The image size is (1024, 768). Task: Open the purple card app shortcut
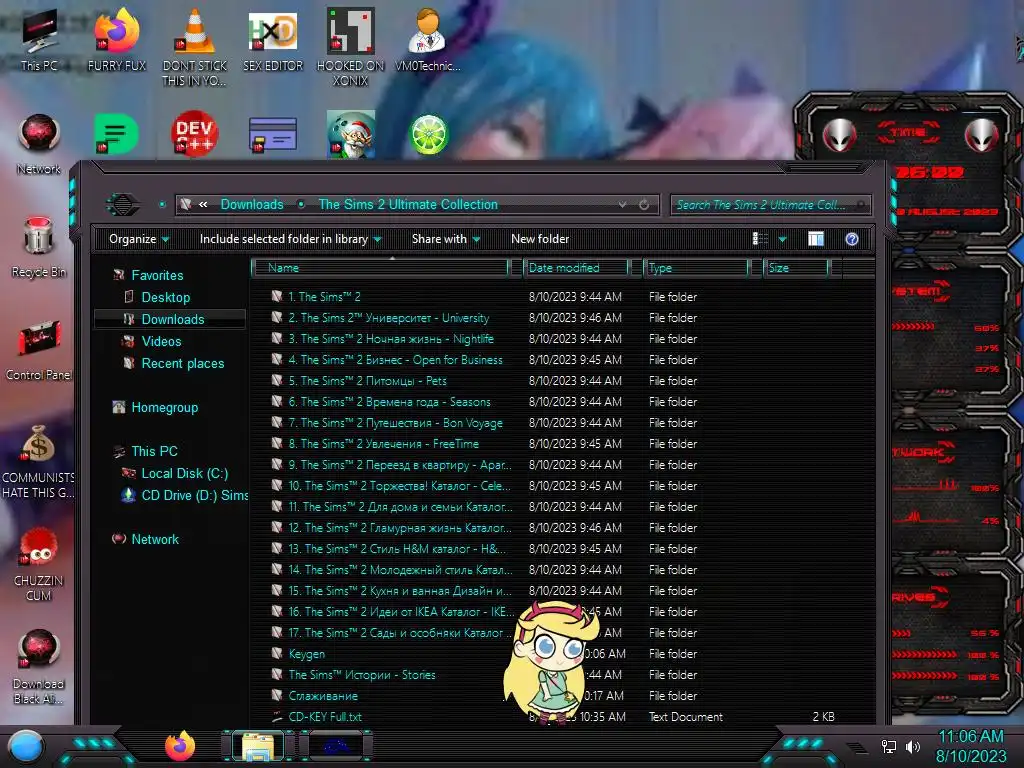[x=273, y=135]
